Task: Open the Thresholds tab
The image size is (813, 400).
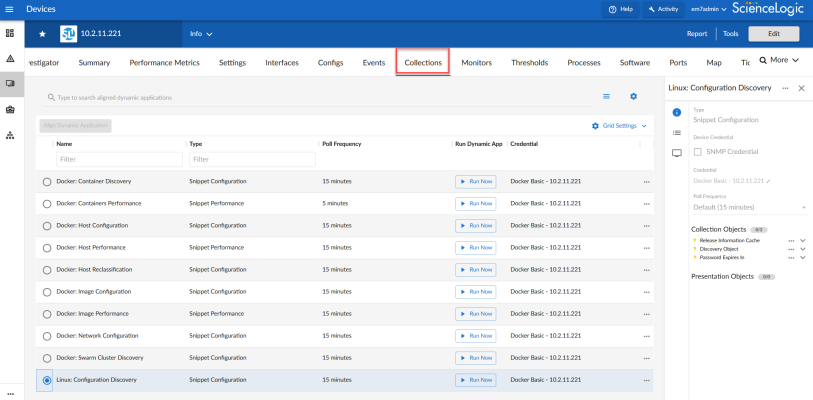Action: click(529, 62)
